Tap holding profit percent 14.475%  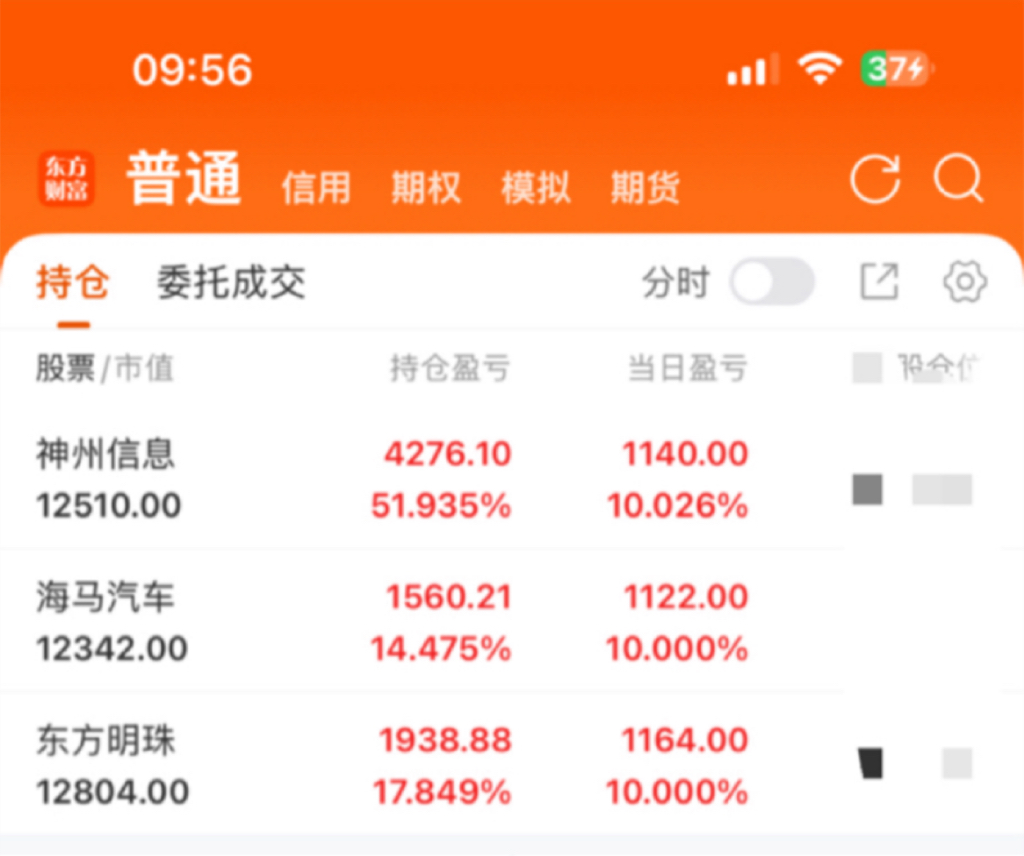[441, 648]
